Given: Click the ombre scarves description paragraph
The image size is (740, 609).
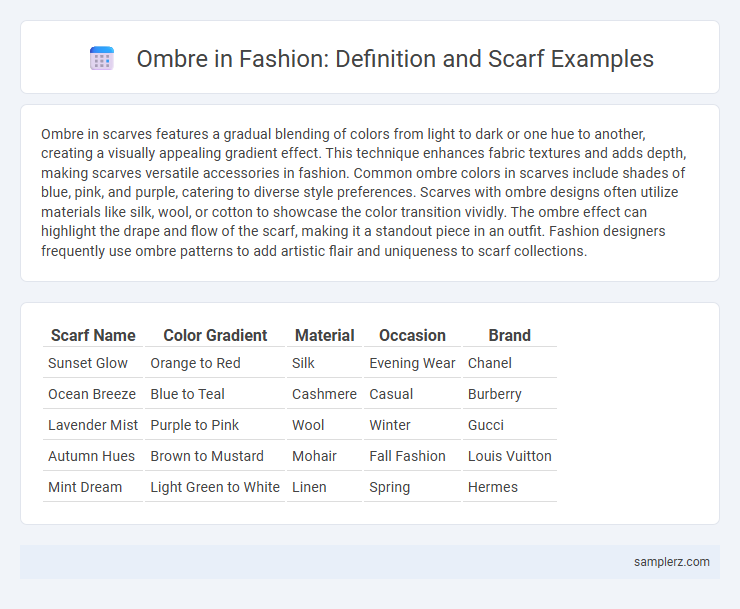Looking at the screenshot, I should pyautogui.click(x=363, y=192).
